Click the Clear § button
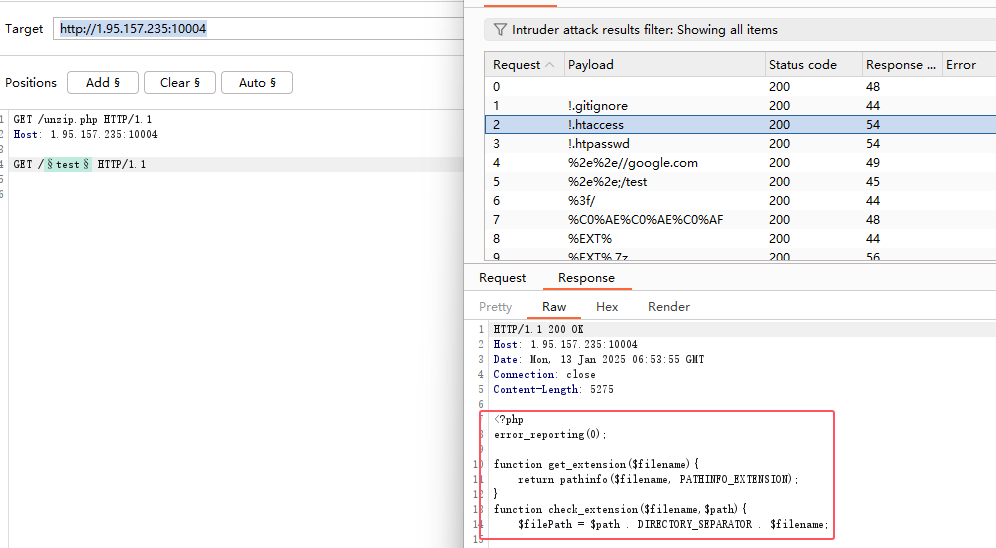Image resolution: width=996 pixels, height=548 pixels. tap(180, 82)
